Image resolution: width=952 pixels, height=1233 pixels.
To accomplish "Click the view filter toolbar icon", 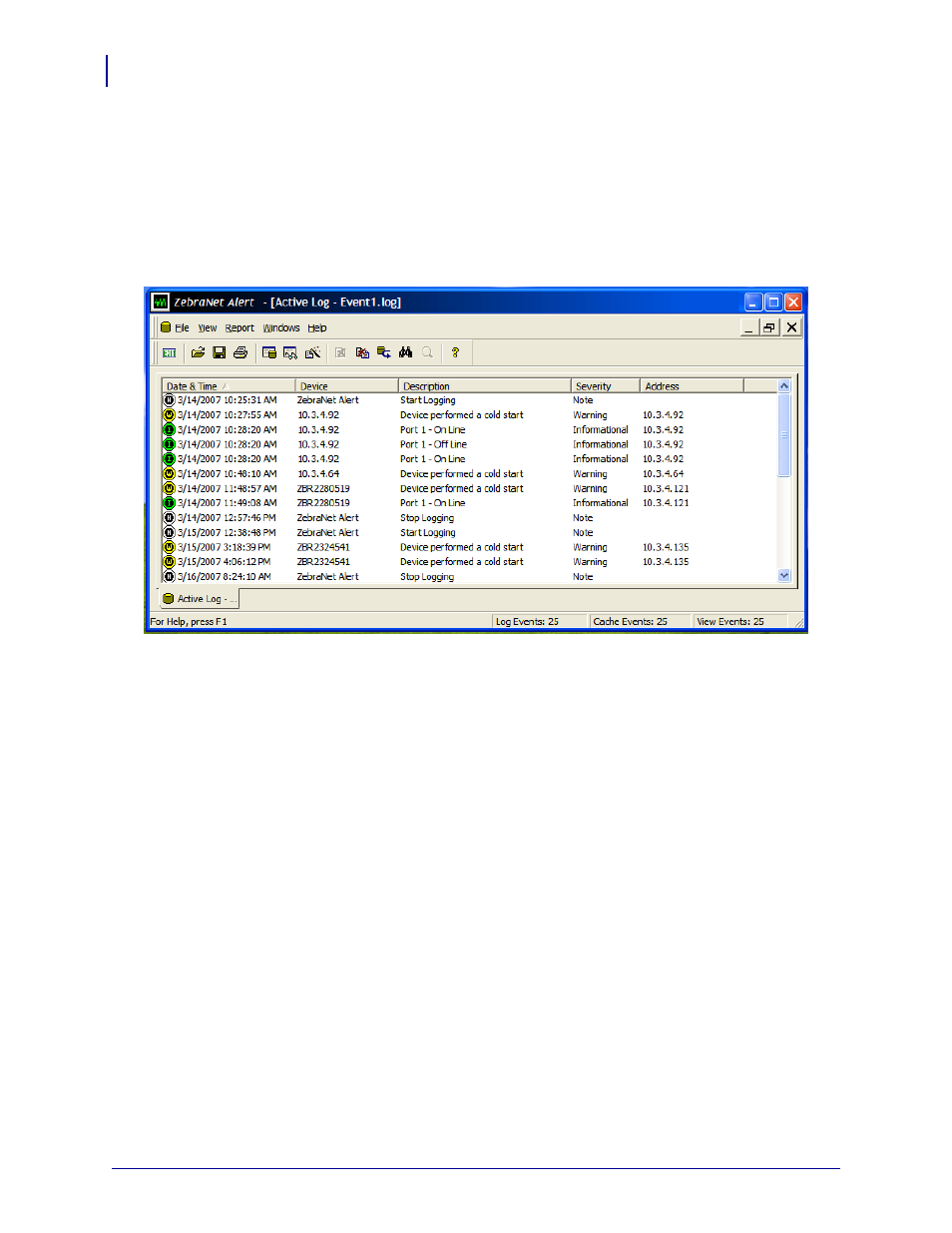I will 290,352.
